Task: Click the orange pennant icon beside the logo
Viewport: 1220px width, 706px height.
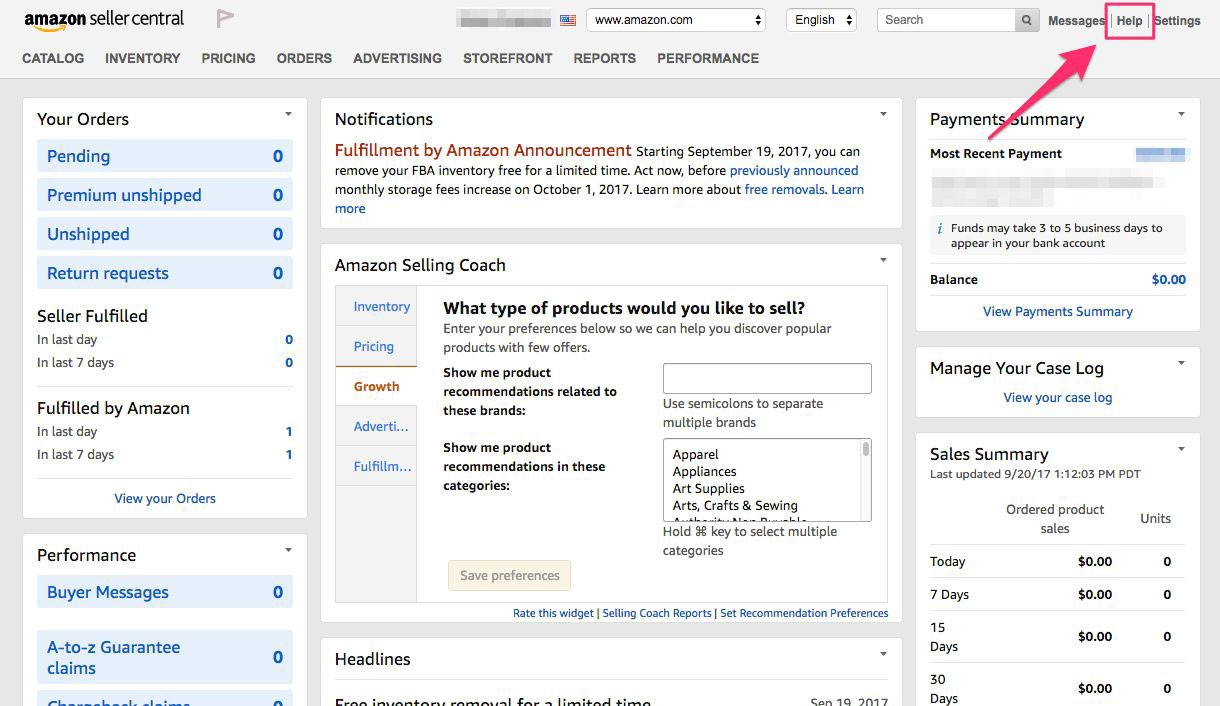Action: [x=223, y=17]
